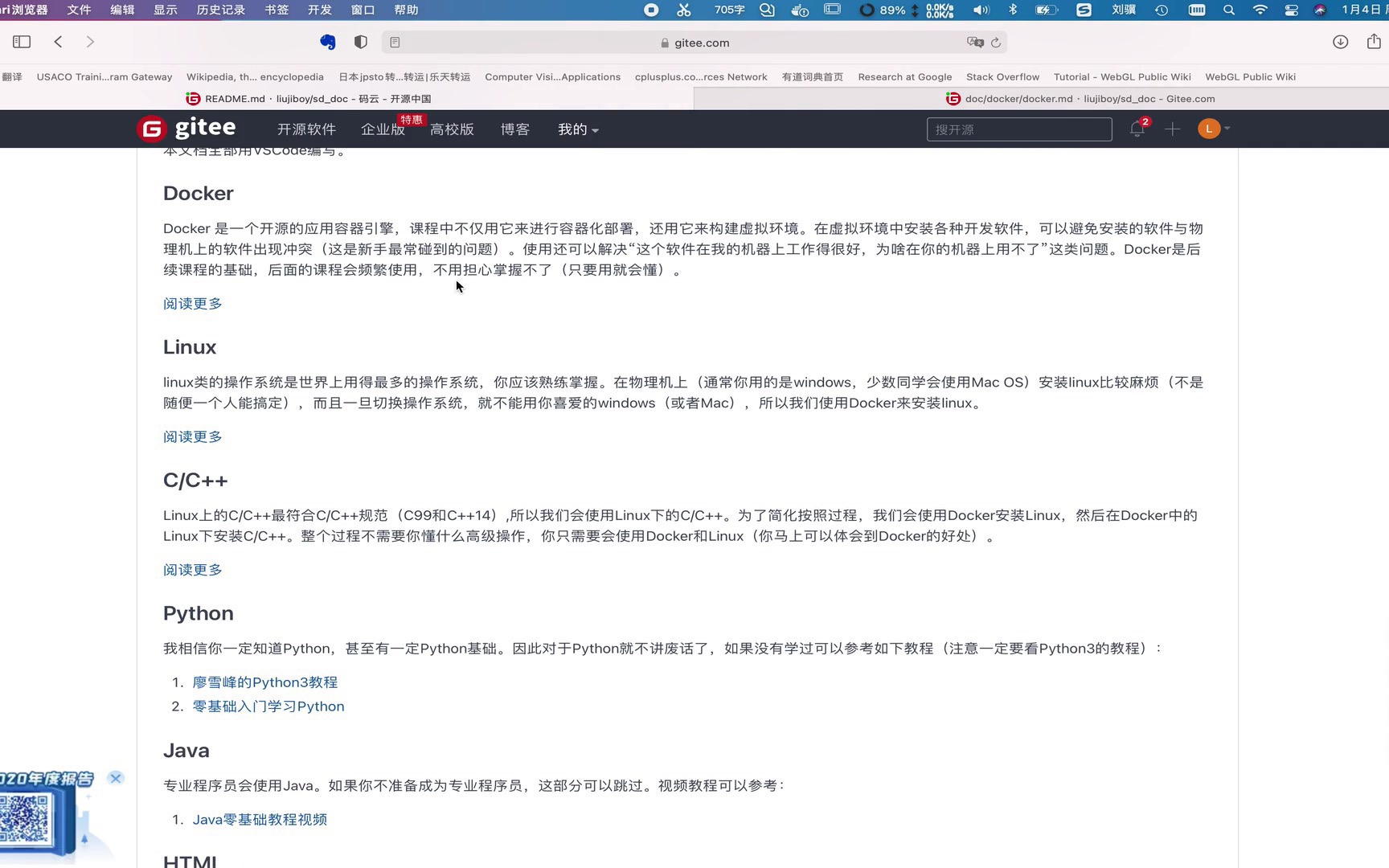Open the 帮助 menu

(x=406, y=10)
